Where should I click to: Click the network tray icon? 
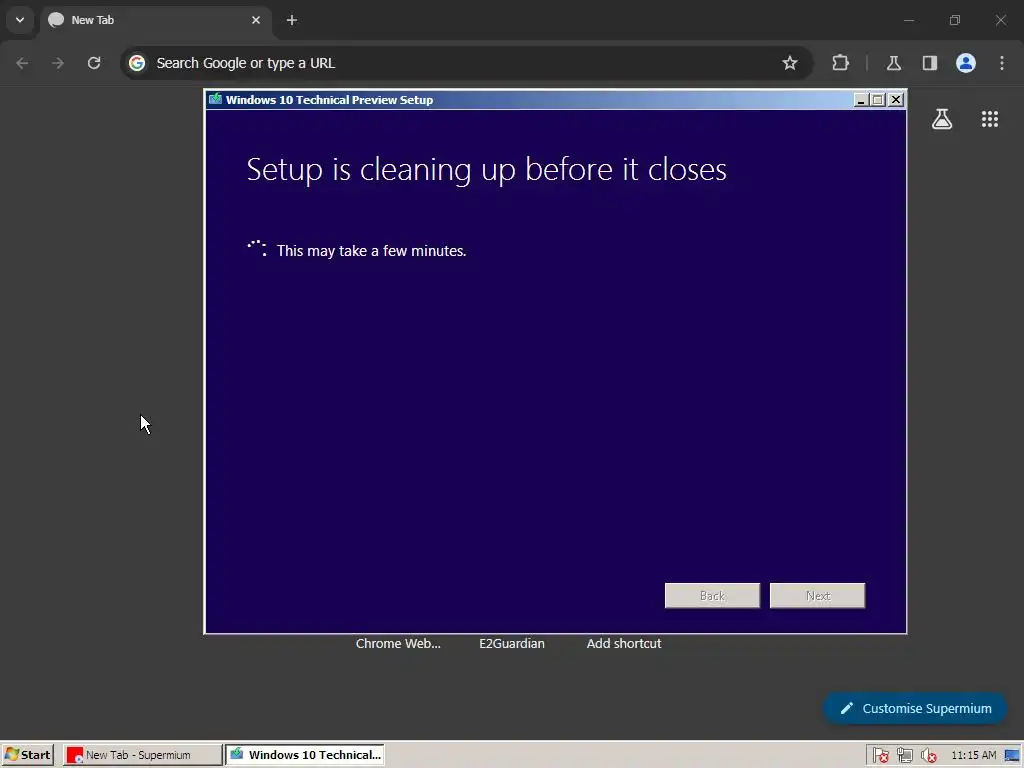click(x=904, y=756)
